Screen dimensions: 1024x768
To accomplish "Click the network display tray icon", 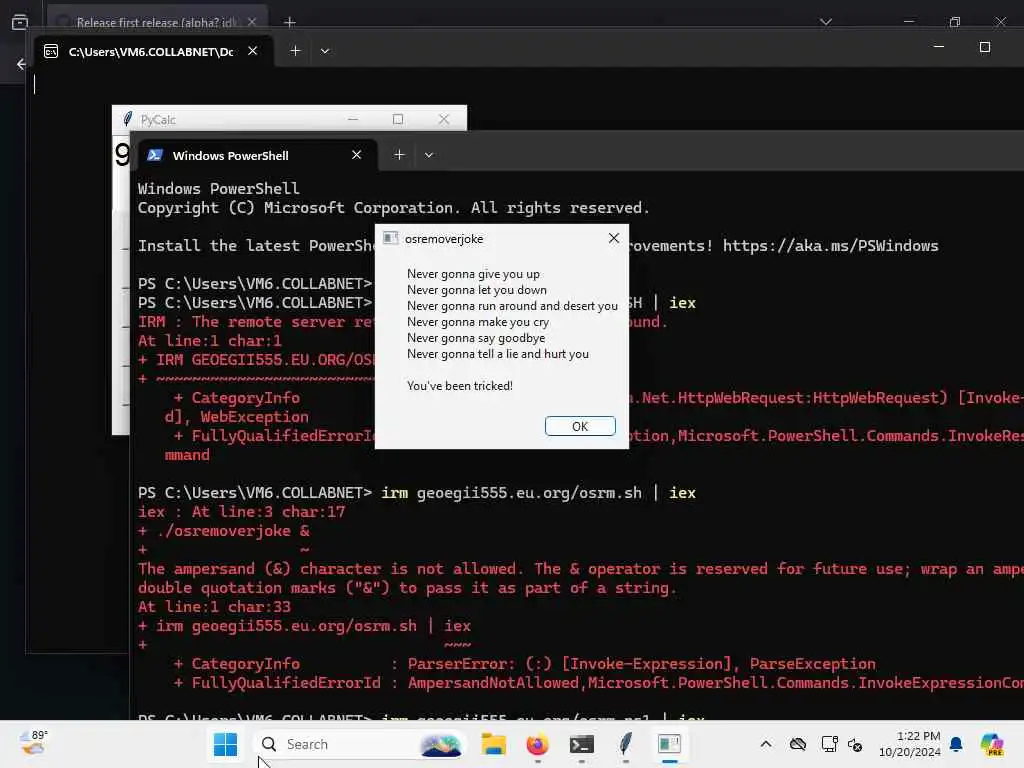I will pos(829,744).
